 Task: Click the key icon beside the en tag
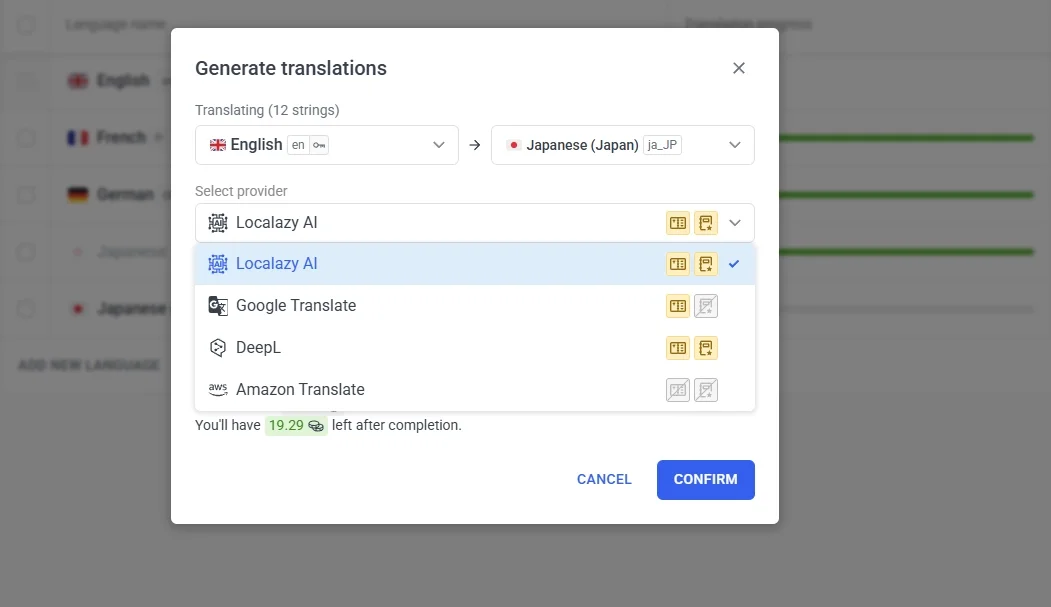coord(319,145)
